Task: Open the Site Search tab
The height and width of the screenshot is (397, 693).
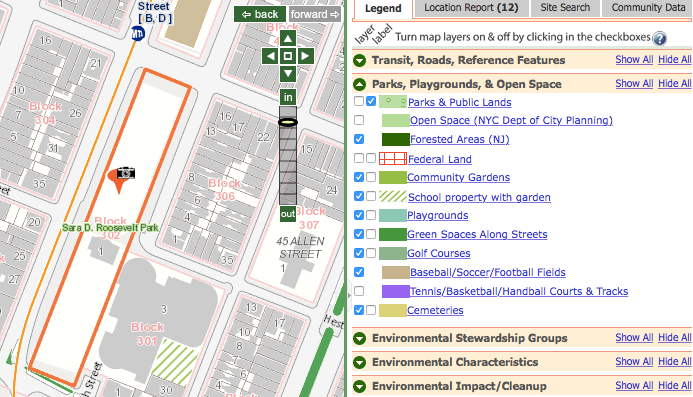Action: click(565, 8)
